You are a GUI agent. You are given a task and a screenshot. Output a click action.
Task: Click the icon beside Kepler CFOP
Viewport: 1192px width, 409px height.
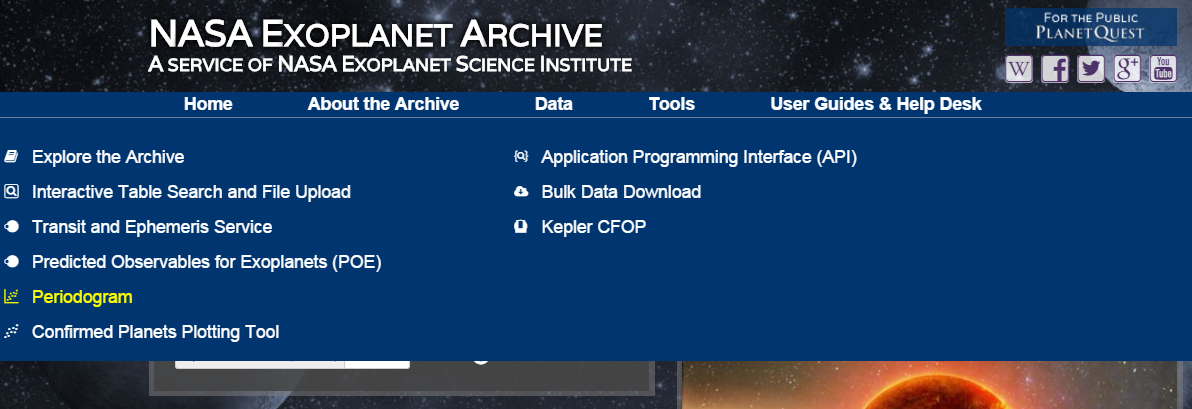pos(521,227)
